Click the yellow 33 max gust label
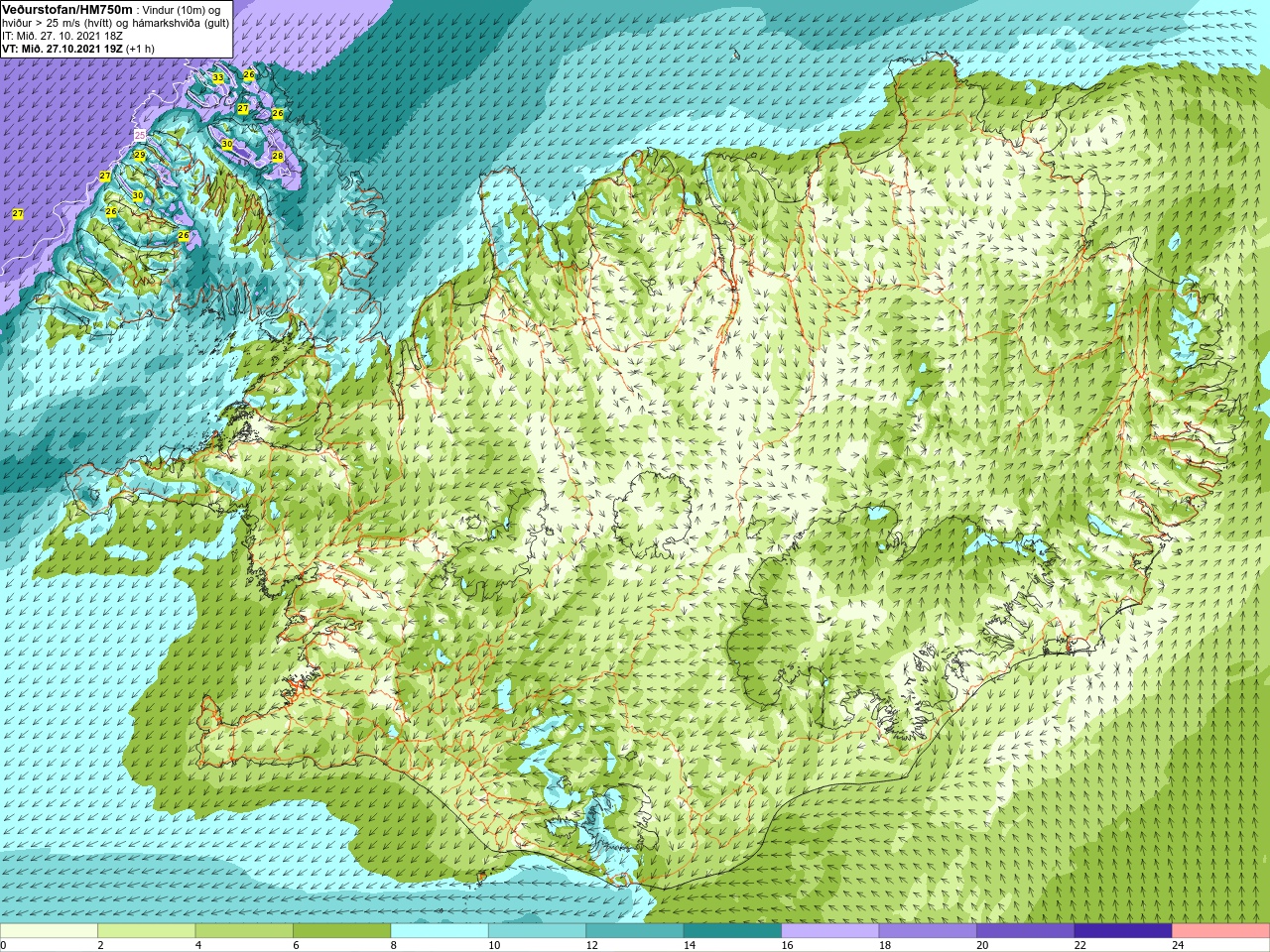1270x952 pixels. 218,77
